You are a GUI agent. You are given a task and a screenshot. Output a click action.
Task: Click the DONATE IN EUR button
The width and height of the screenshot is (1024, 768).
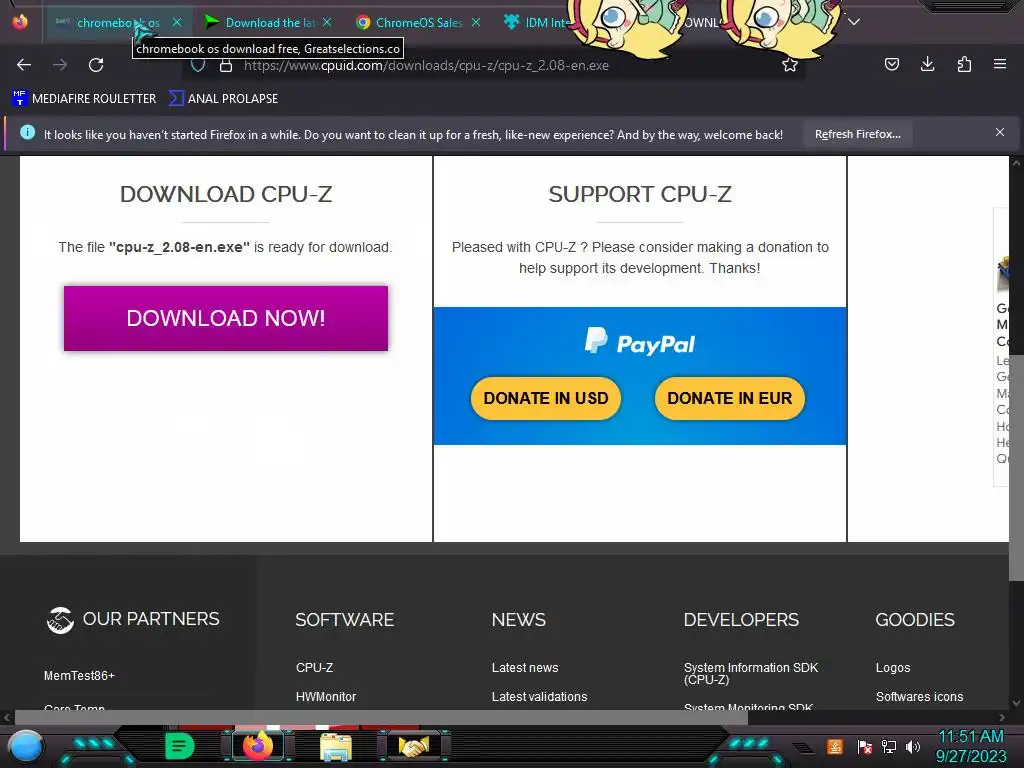point(729,398)
